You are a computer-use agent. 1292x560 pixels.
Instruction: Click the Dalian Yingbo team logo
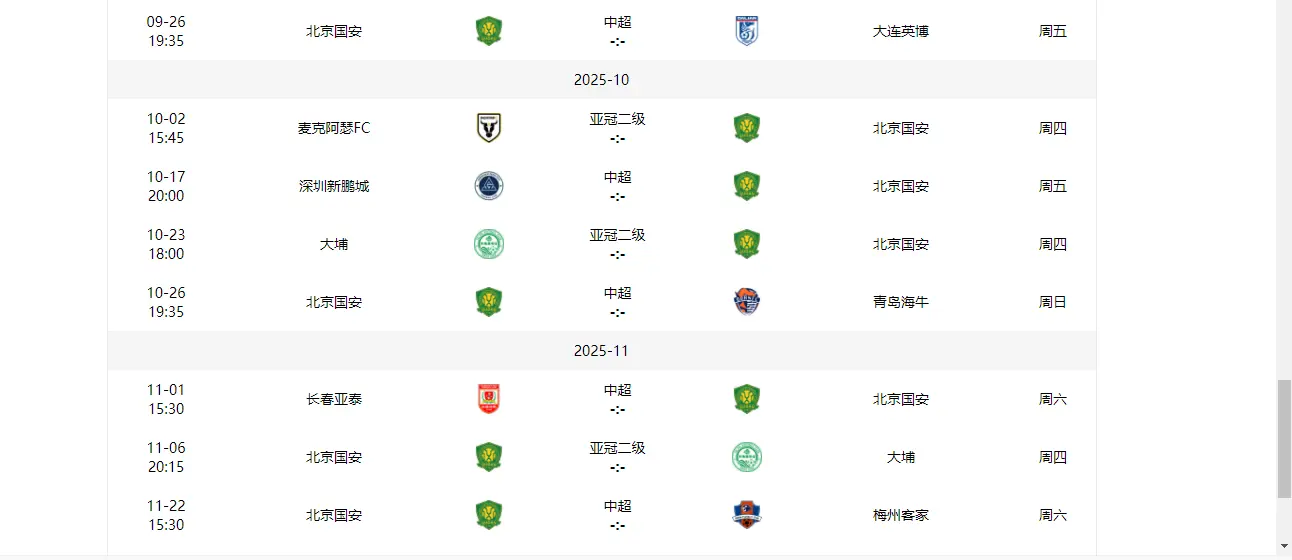coord(747,31)
